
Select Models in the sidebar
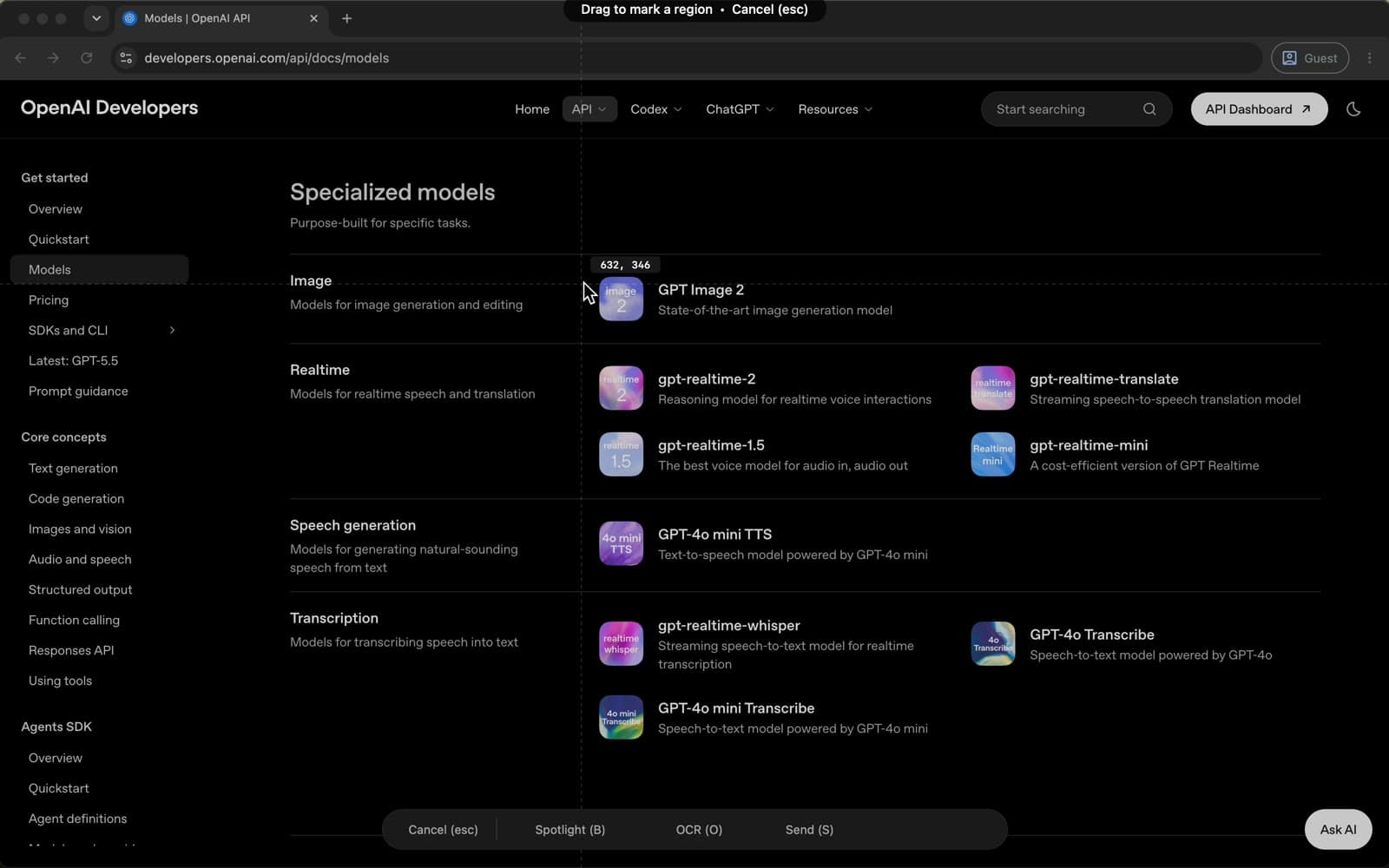99,270
